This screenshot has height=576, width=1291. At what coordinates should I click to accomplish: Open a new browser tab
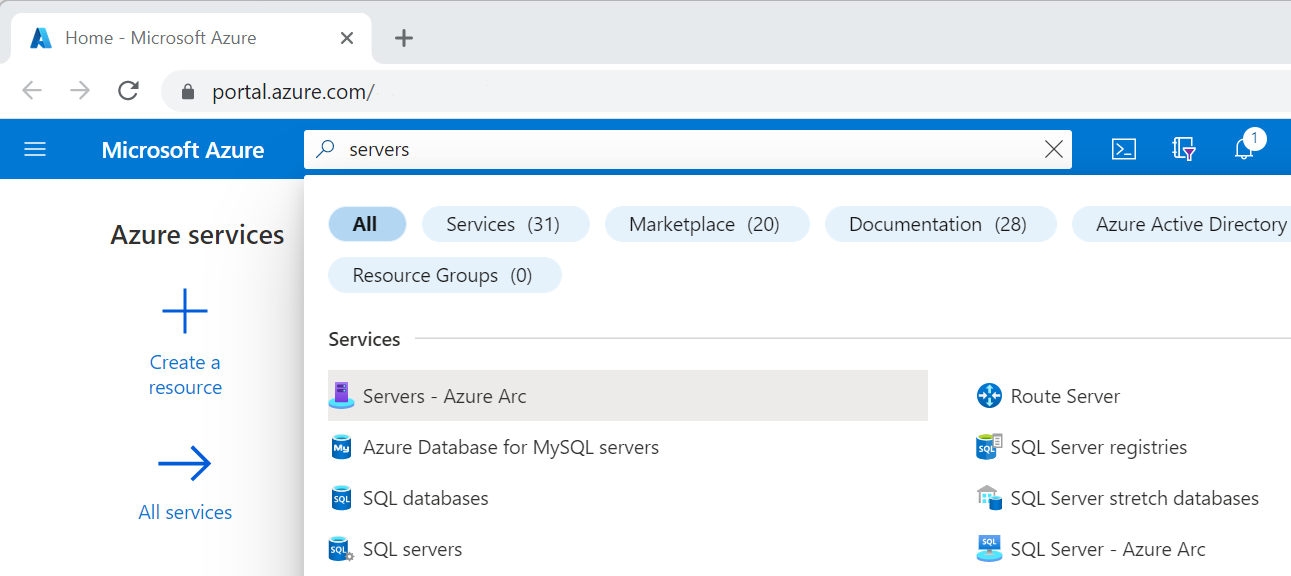(x=404, y=38)
